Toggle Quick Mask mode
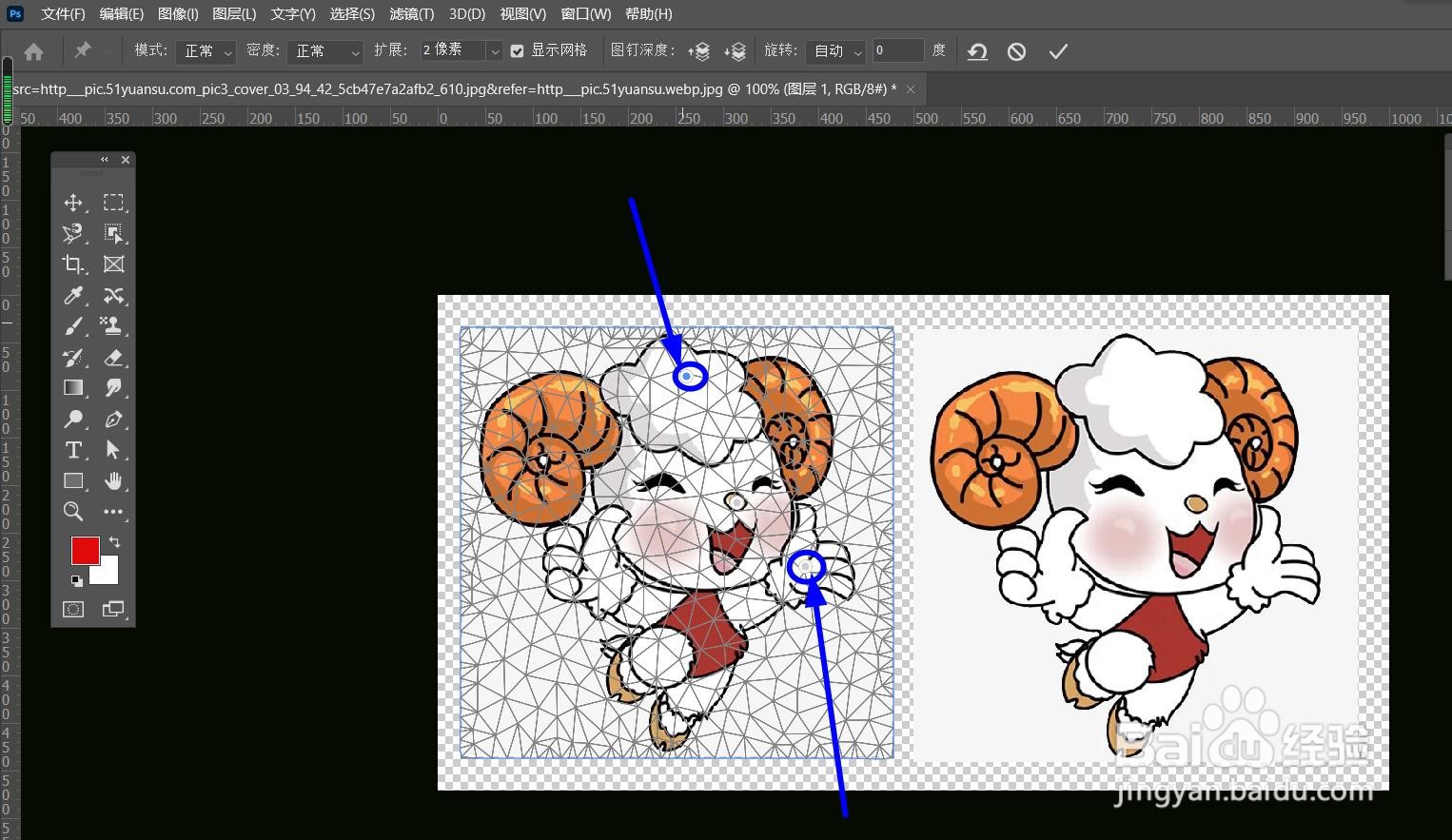 [x=73, y=609]
